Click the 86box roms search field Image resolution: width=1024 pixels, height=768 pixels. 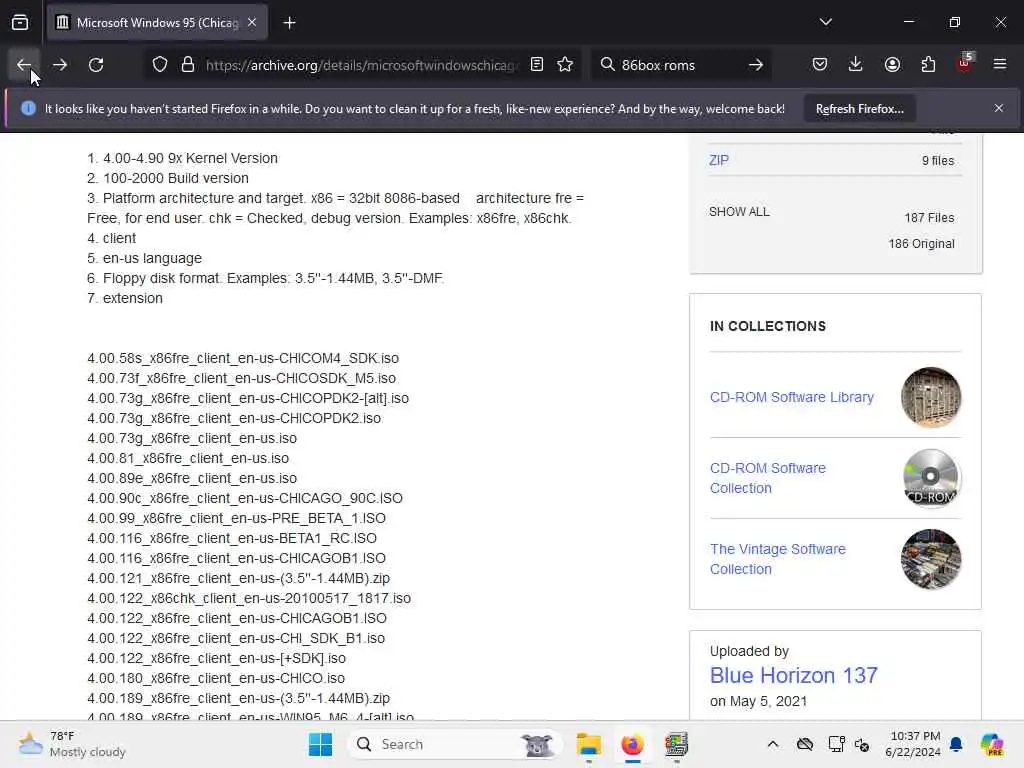pyautogui.click(x=679, y=65)
